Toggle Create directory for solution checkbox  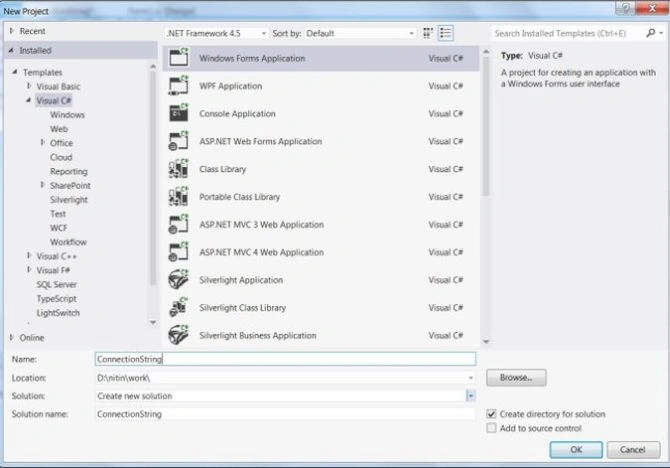[x=491, y=414]
